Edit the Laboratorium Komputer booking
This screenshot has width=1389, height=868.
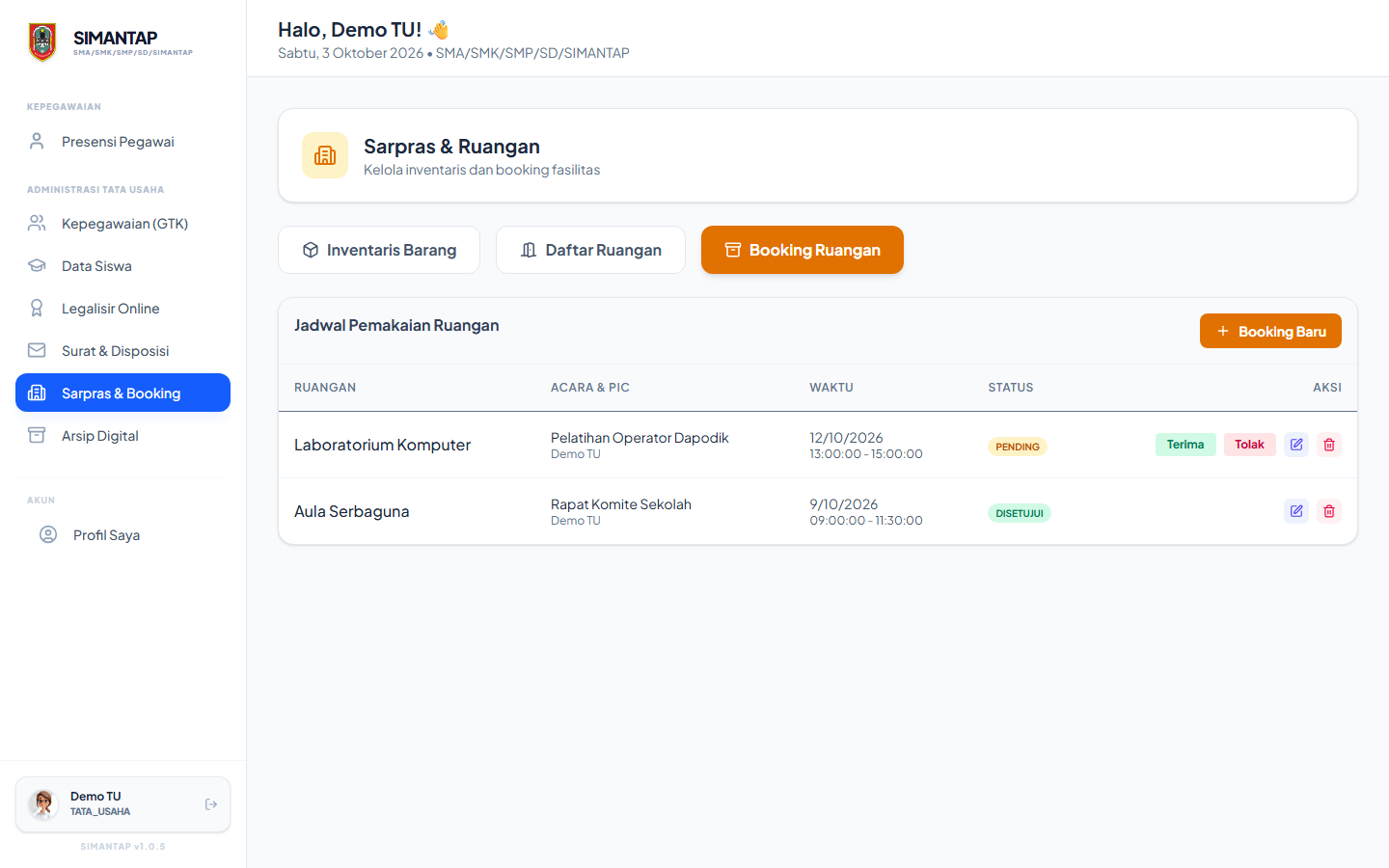(1296, 445)
